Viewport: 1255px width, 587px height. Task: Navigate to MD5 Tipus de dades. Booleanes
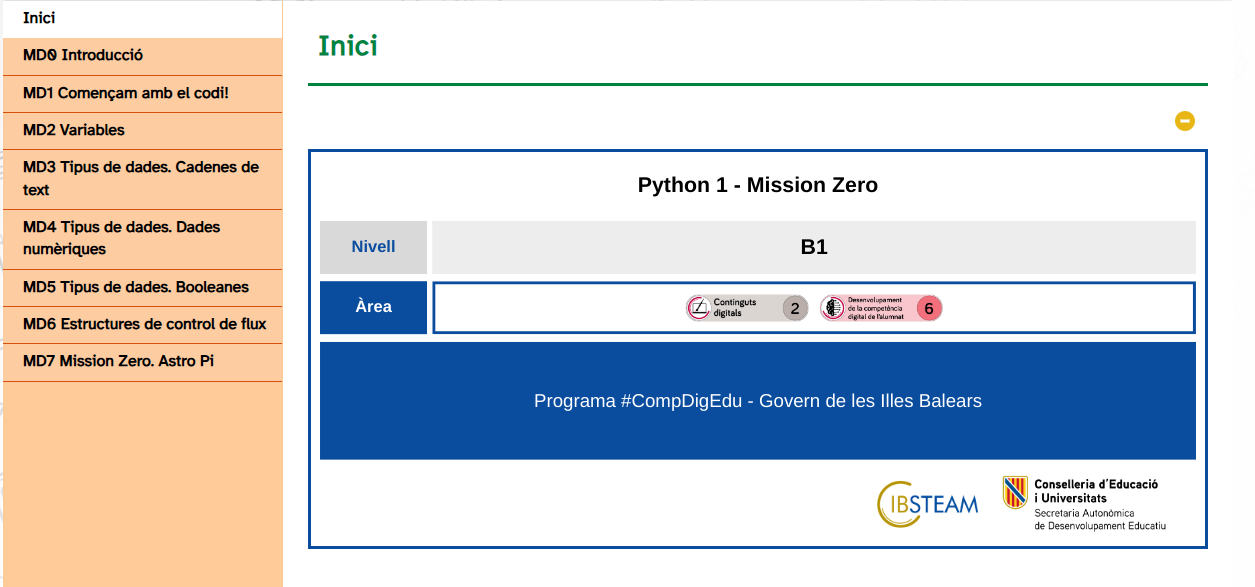(142, 288)
